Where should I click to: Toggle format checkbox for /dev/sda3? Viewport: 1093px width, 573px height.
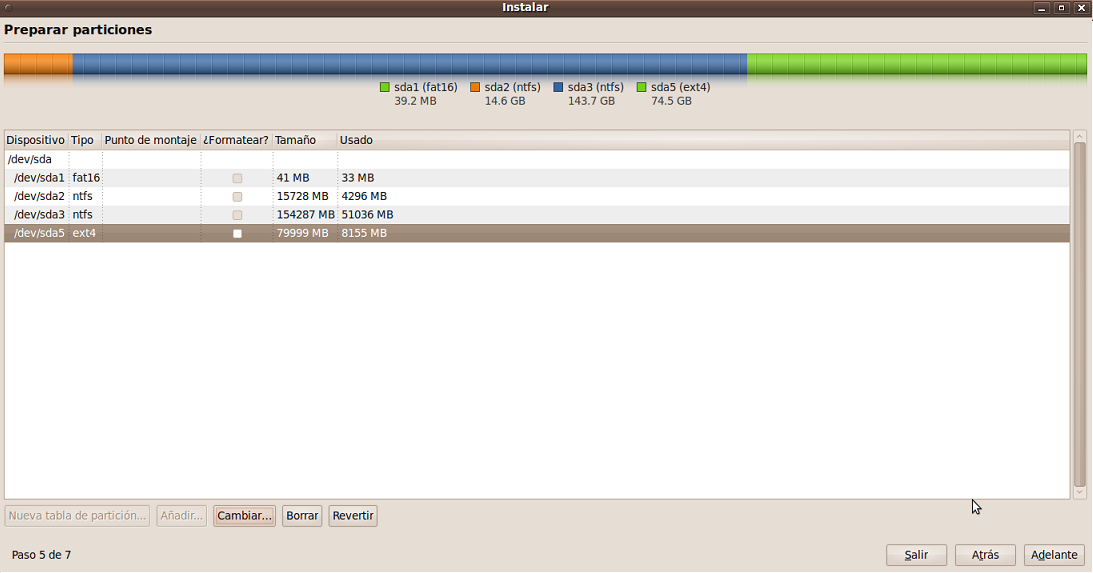237,215
